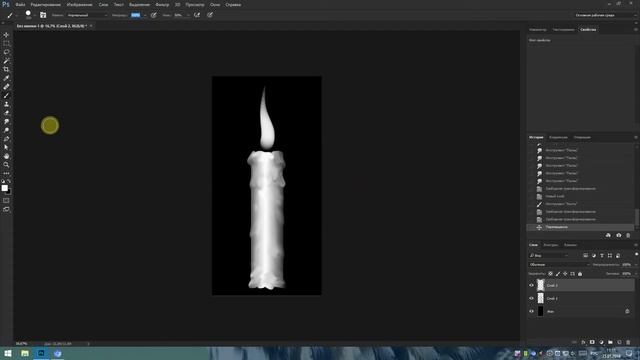Toggle pressure for opacity icon
640x360 pixels.
153,15
